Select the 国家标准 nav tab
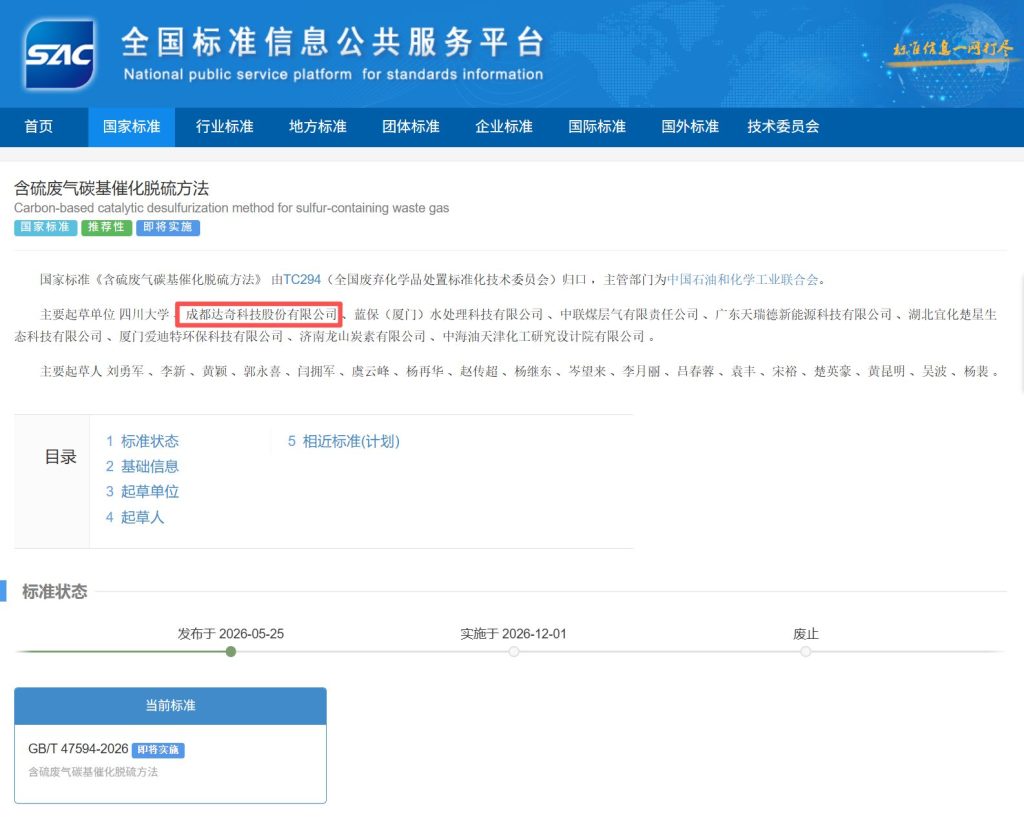Viewport: 1024px width, 821px height. [131, 127]
